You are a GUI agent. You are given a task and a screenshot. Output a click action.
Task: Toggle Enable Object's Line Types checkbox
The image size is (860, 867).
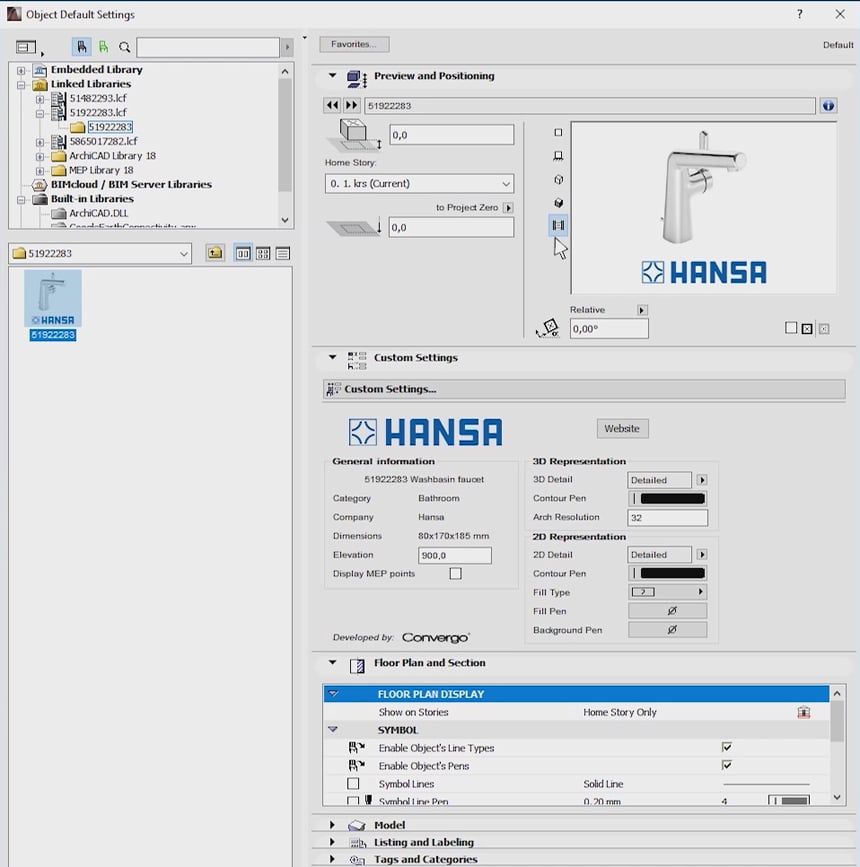click(727, 747)
